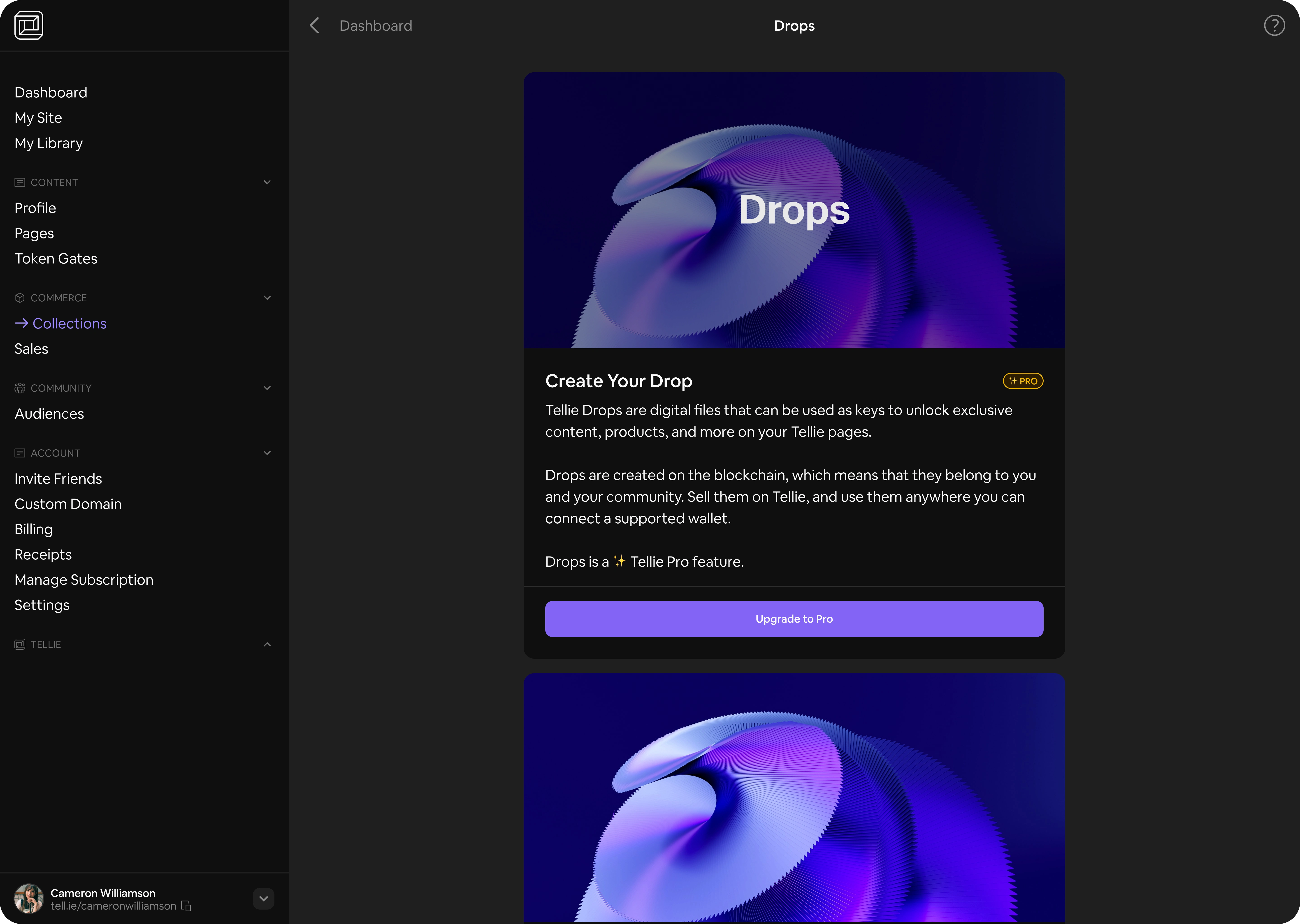Click the Dashboard breadcrumb link

[x=376, y=25]
